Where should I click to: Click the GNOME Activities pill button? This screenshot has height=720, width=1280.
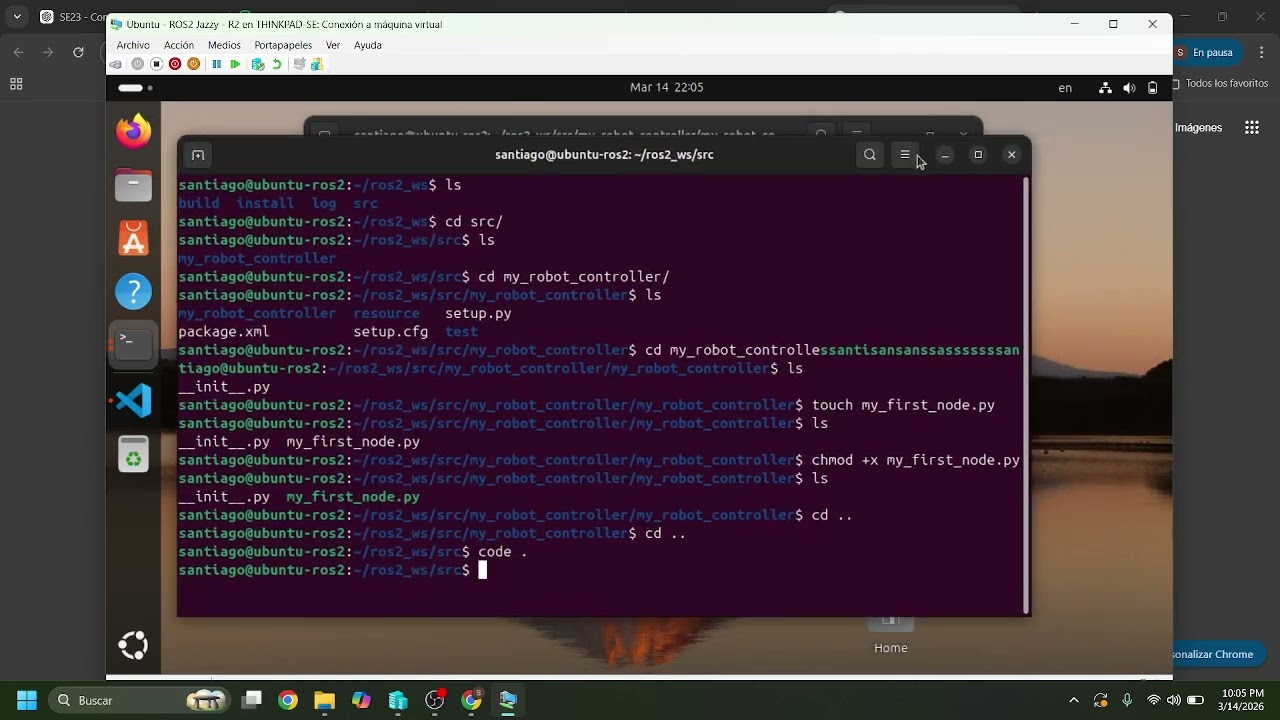(135, 88)
